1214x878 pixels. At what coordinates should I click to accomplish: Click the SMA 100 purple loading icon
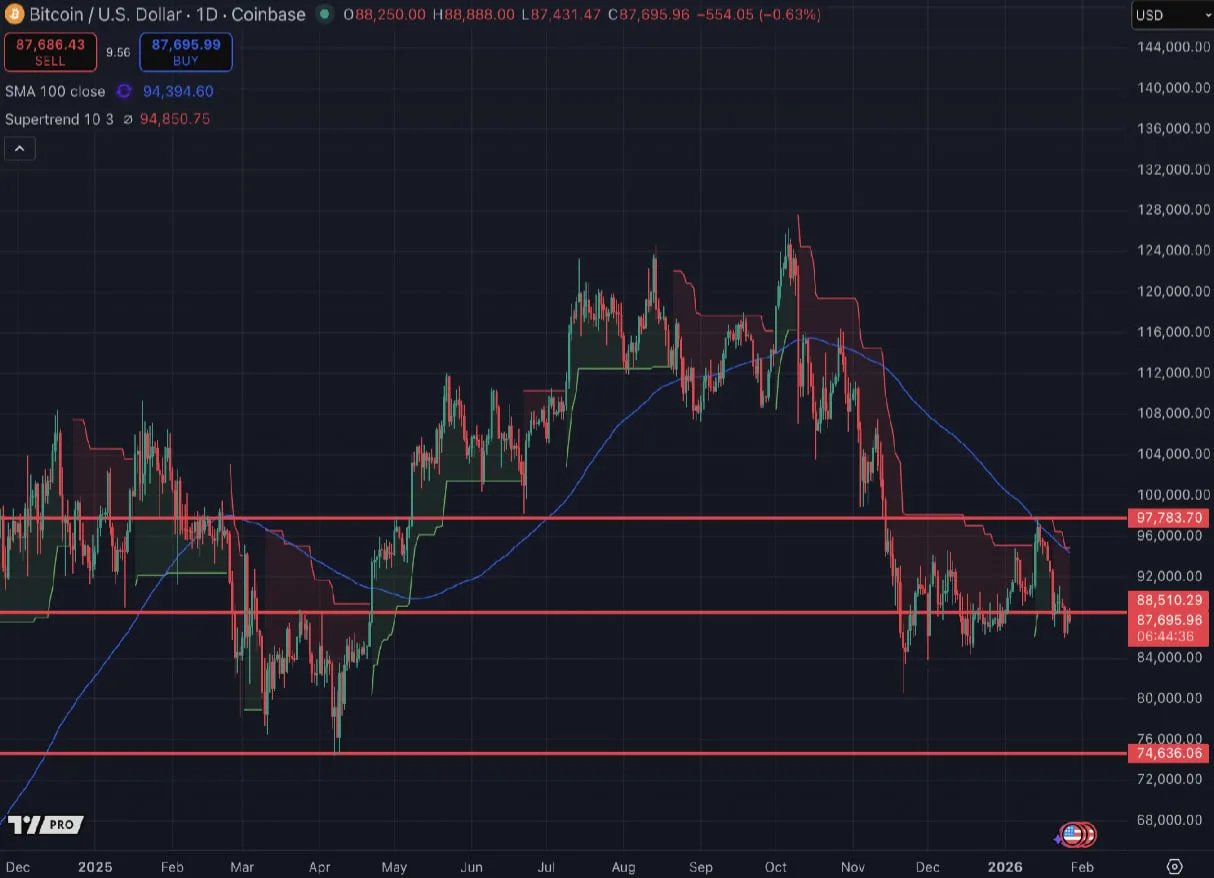point(124,91)
